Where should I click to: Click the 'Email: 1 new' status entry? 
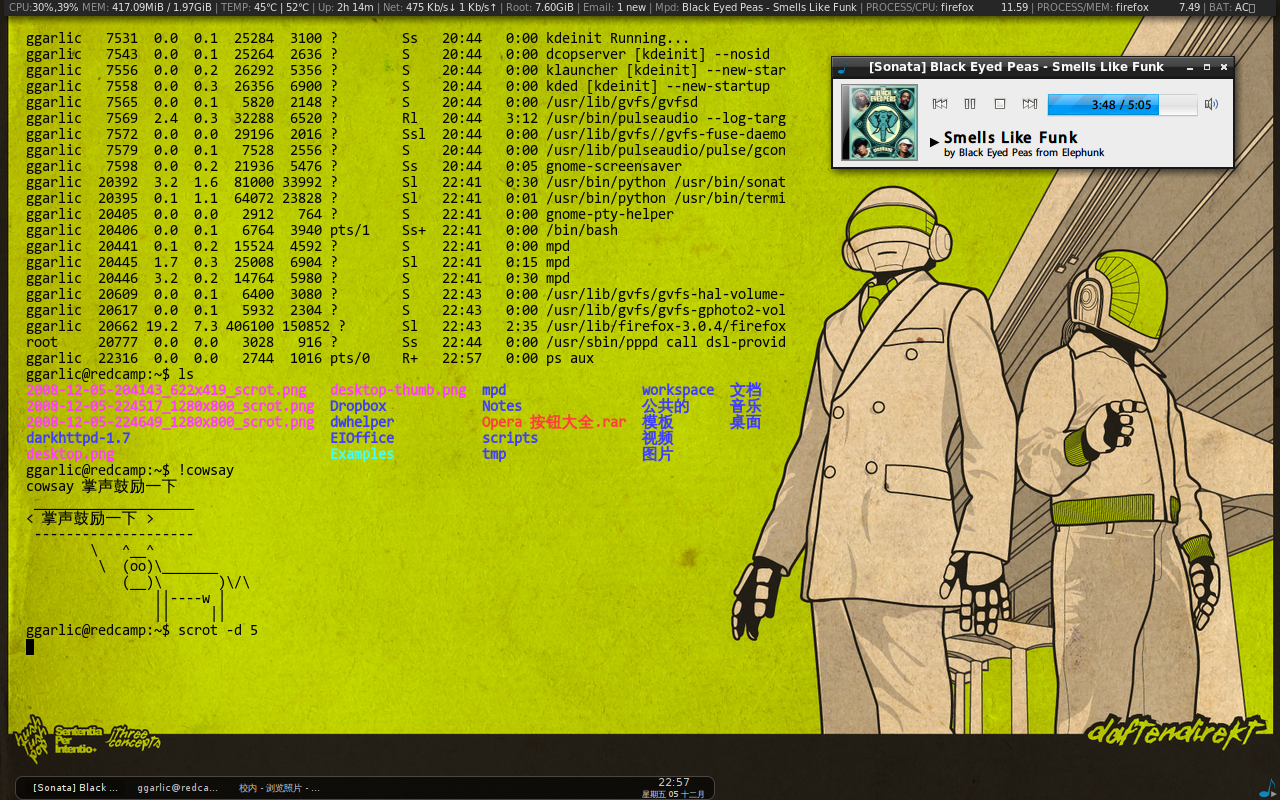[x=614, y=7]
